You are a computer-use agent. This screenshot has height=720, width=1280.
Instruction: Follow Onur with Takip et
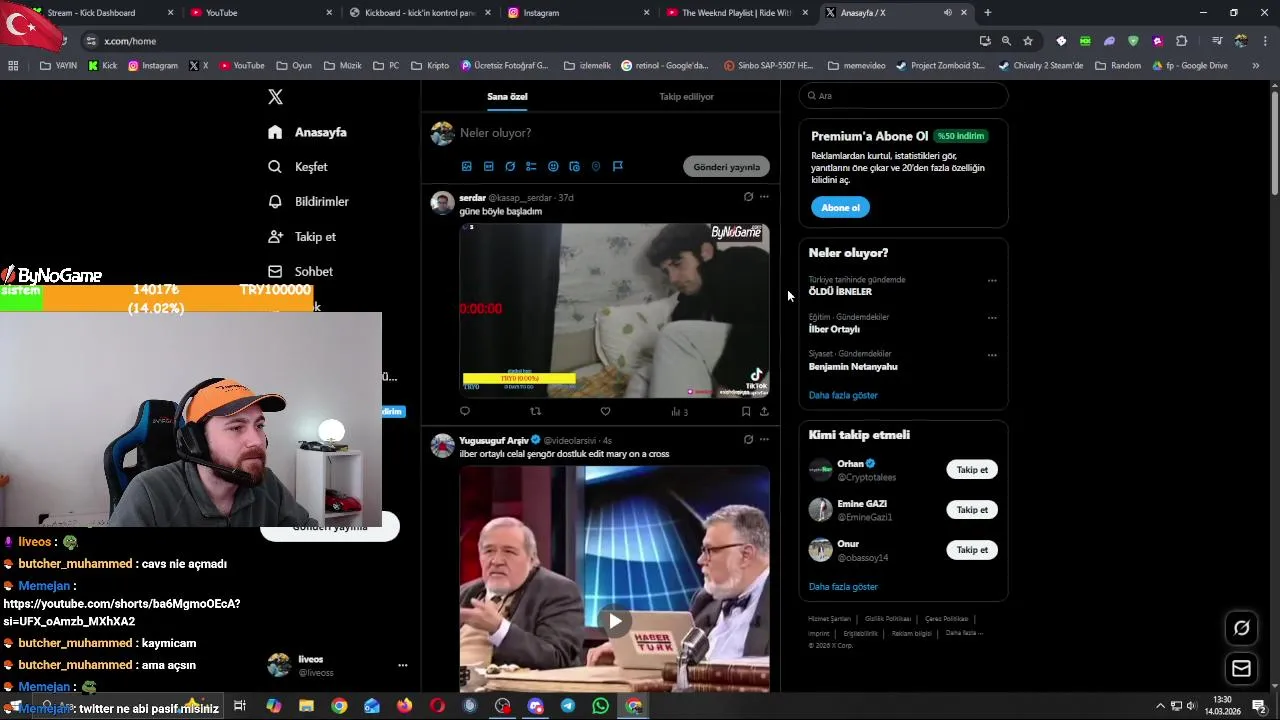pos(972,550)
